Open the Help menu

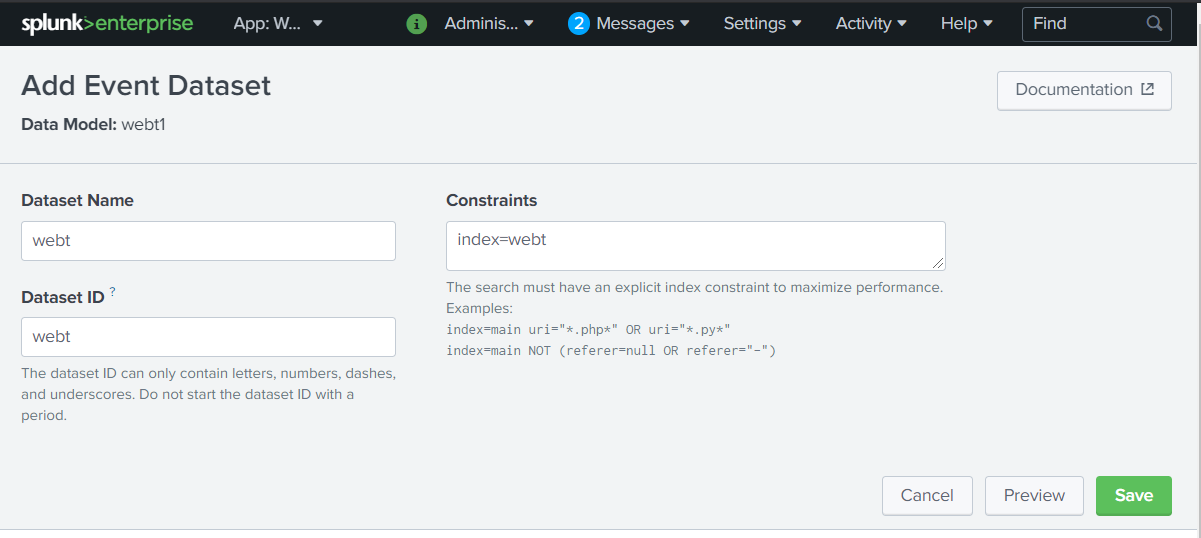click(967, 24)
